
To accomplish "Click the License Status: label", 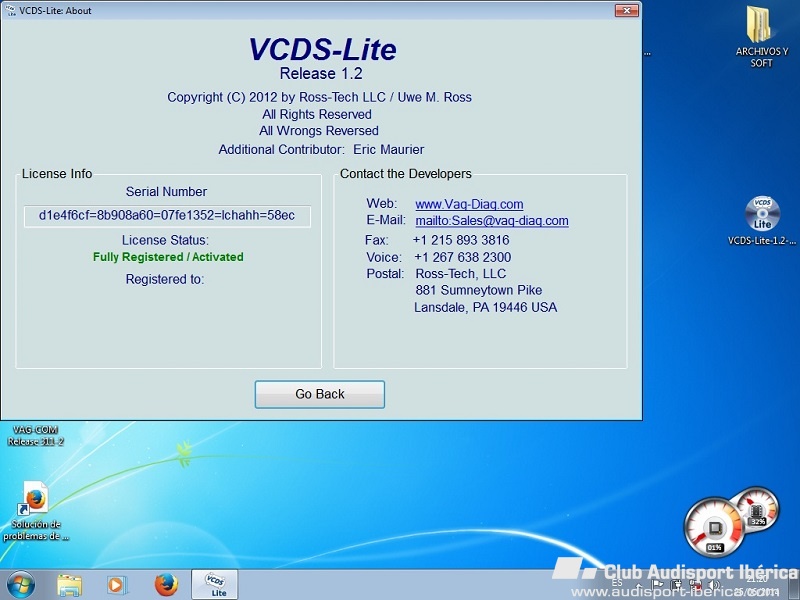I will pyautogui.click(x=165, y=240).
